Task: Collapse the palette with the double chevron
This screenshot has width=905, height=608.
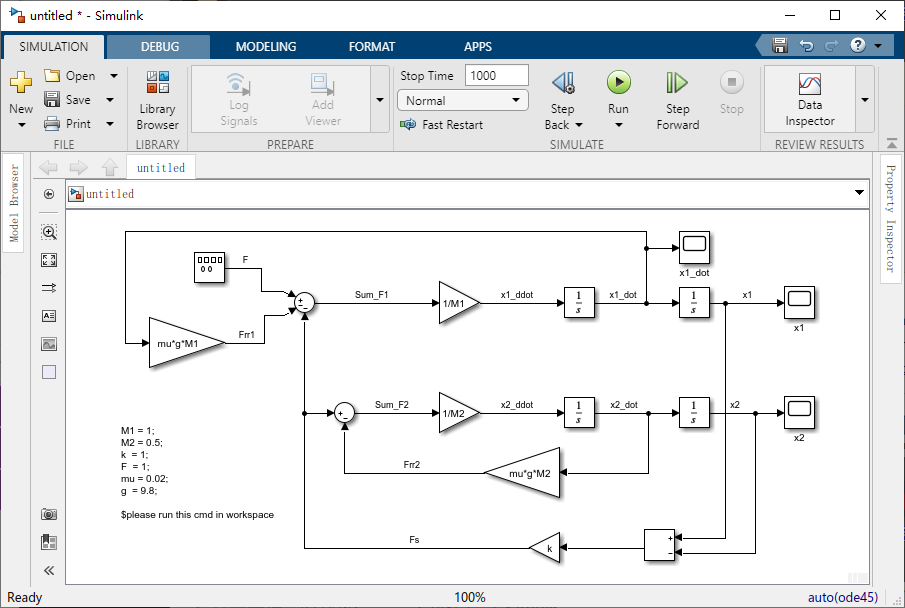Action: (49, 570)
